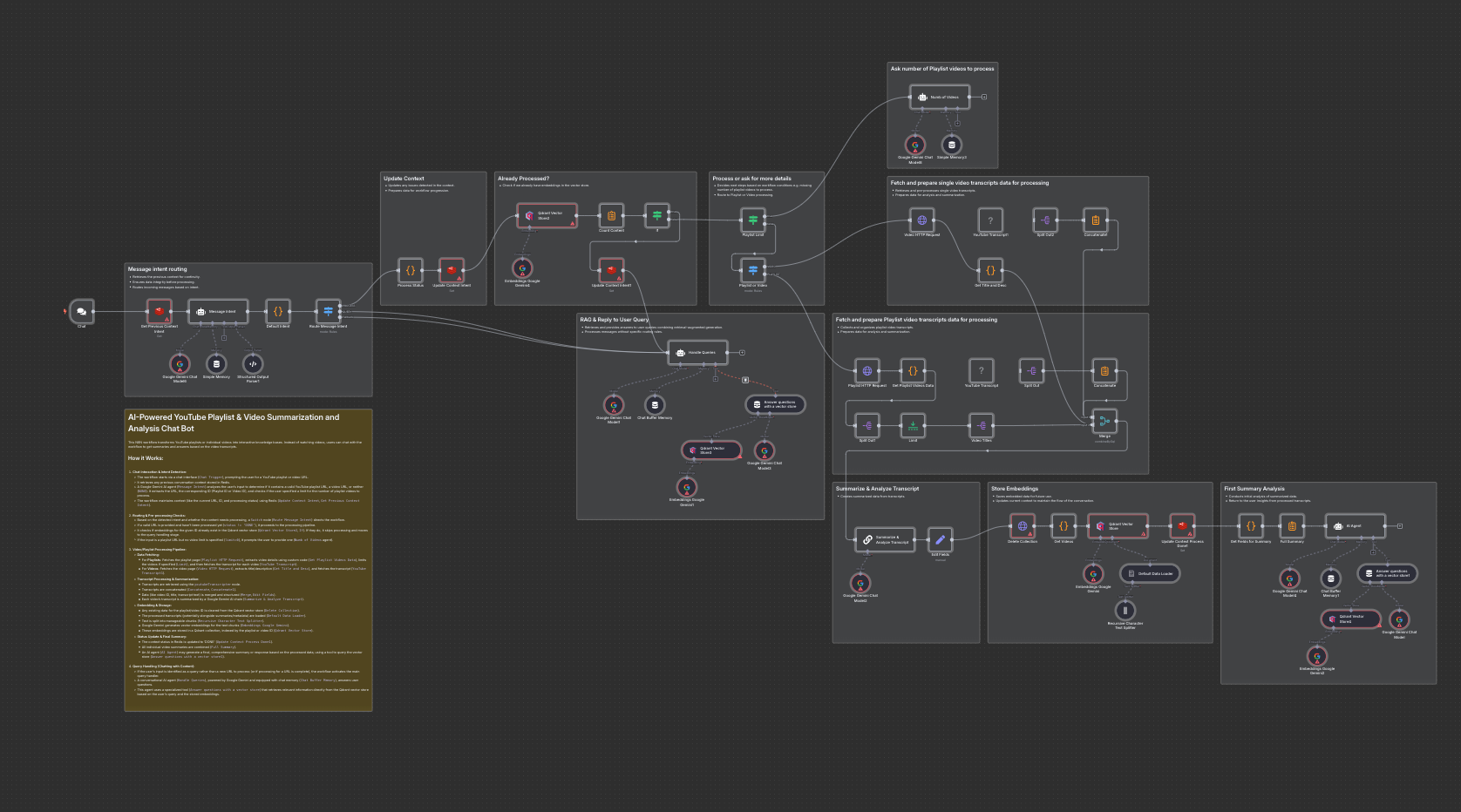
Task: Click the 'Store Embeddings' sticky note heading
Action: coord(1015,489)
